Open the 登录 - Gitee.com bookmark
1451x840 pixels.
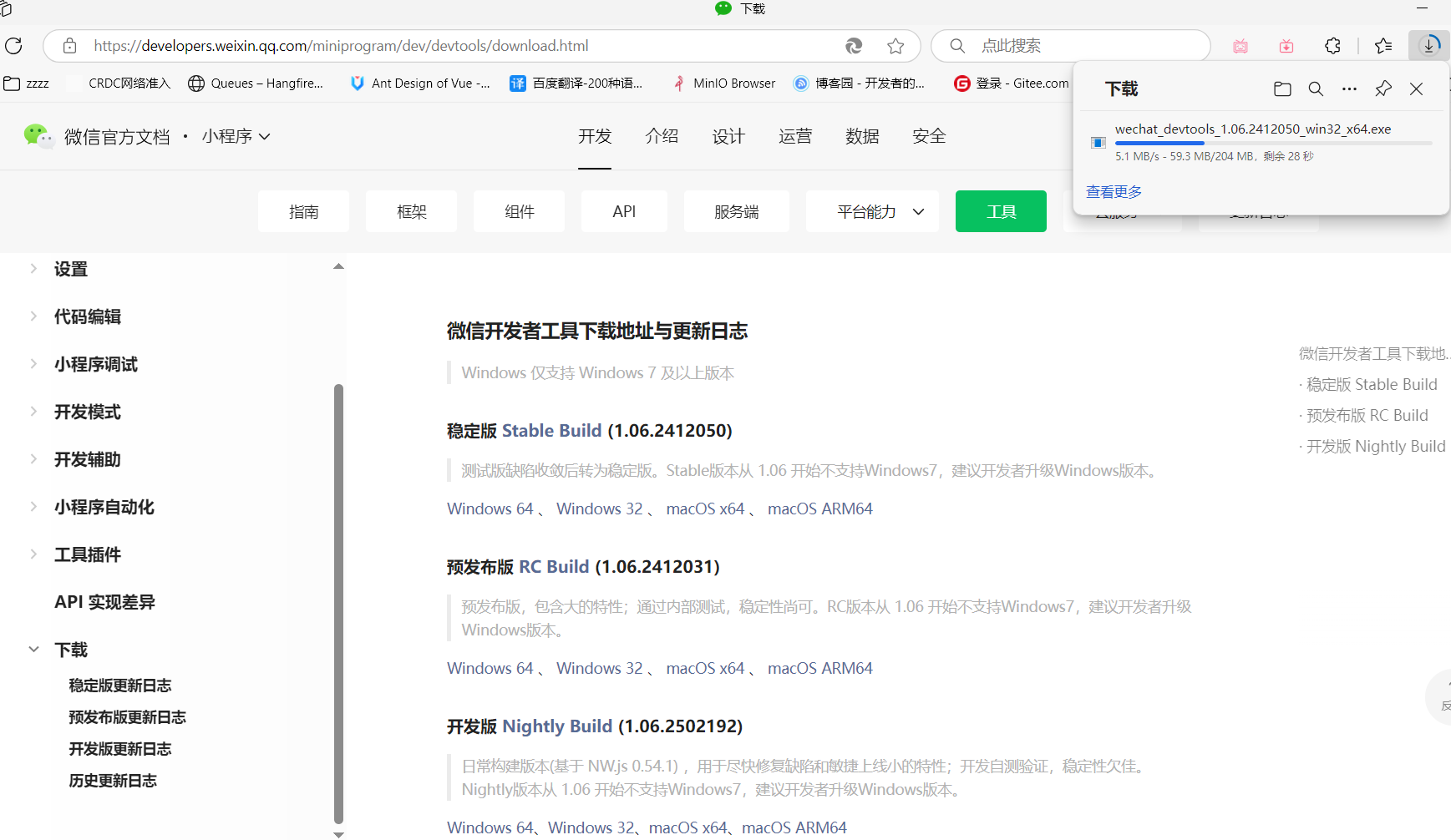point(1011,83)
